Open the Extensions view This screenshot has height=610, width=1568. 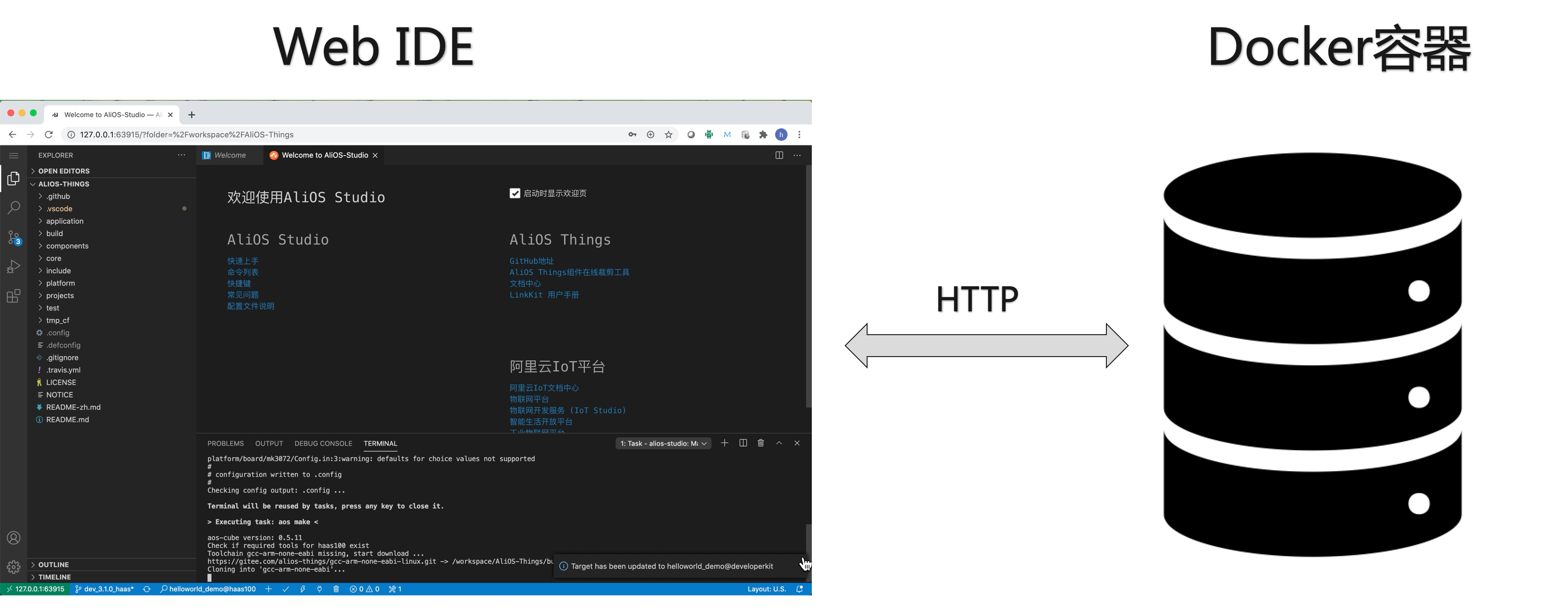(x=13, y=296)
